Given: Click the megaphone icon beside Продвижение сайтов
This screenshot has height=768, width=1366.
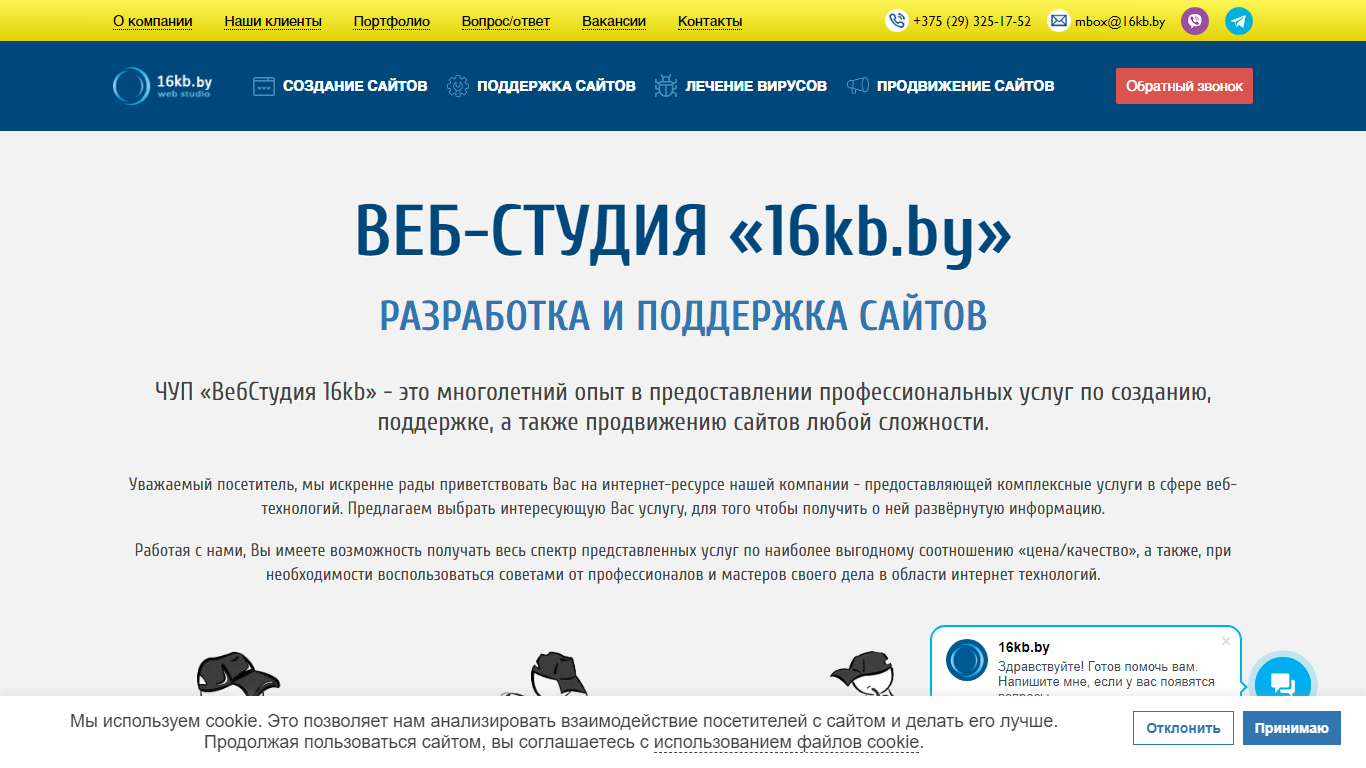Looking at the screenshot, I should coord(858,86).
